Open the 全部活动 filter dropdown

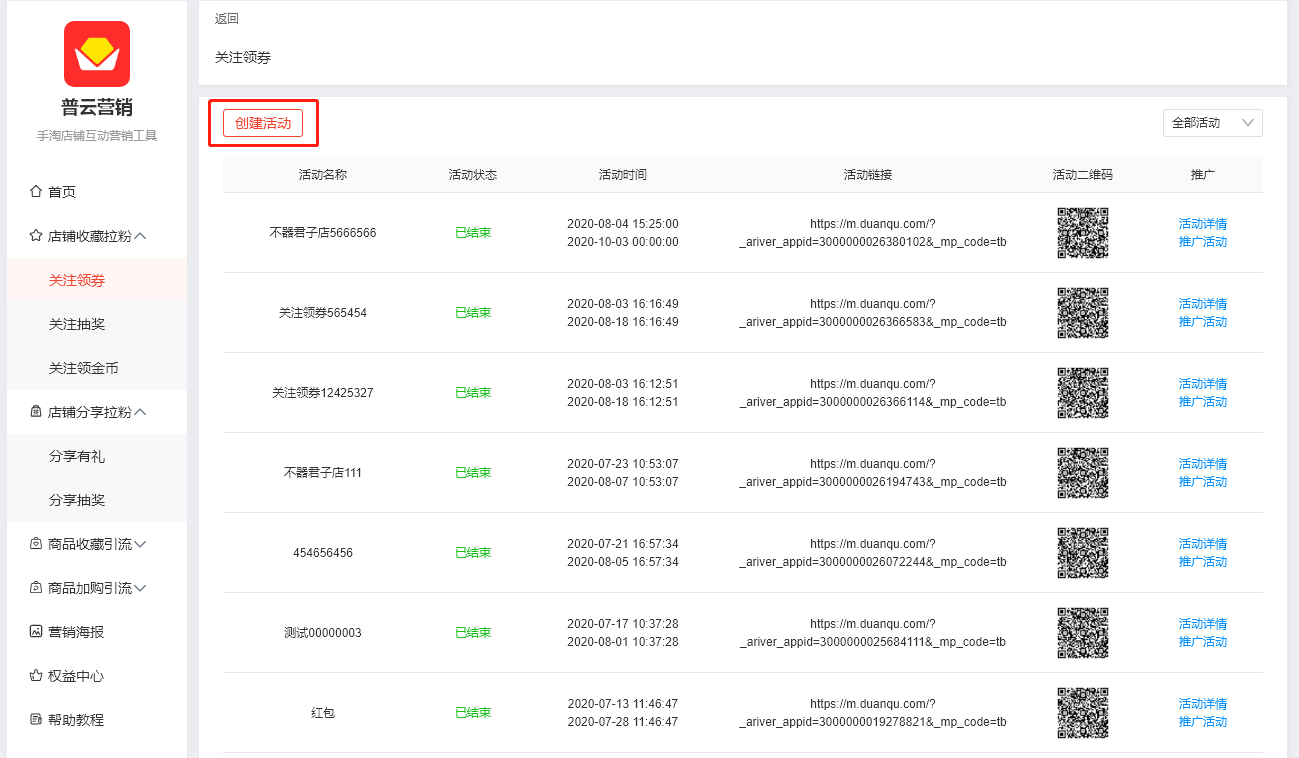(1213, 123)
